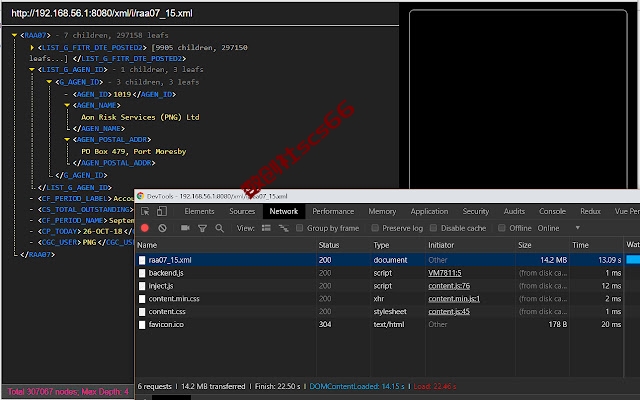Open the Audits tab
Screen dimensions: 640x400
(514, 211)
